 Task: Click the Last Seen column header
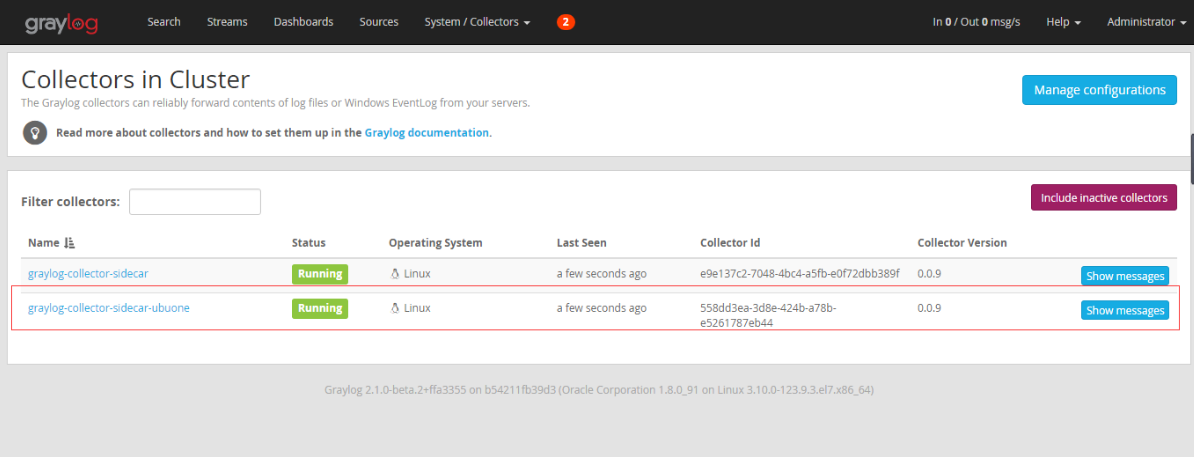(x=582, y=243)
